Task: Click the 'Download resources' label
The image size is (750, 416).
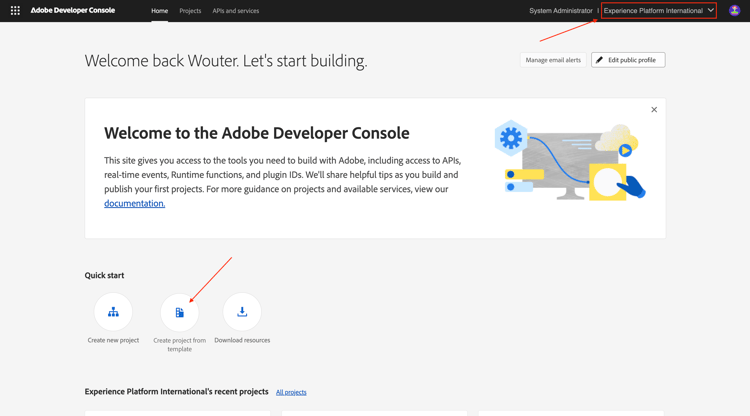Action: [242, 340]
